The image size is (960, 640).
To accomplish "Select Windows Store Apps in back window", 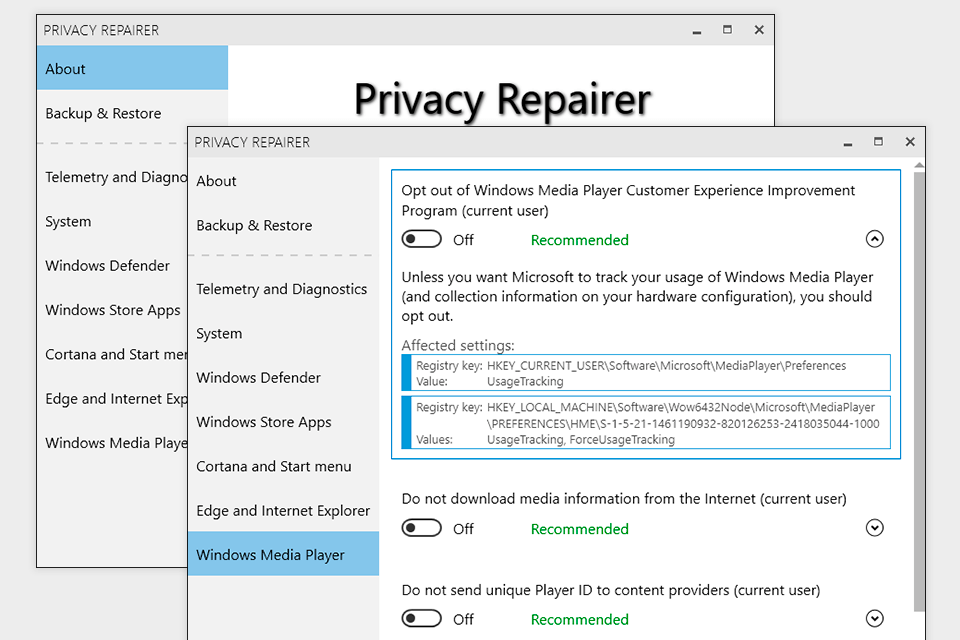I will 113,310.
